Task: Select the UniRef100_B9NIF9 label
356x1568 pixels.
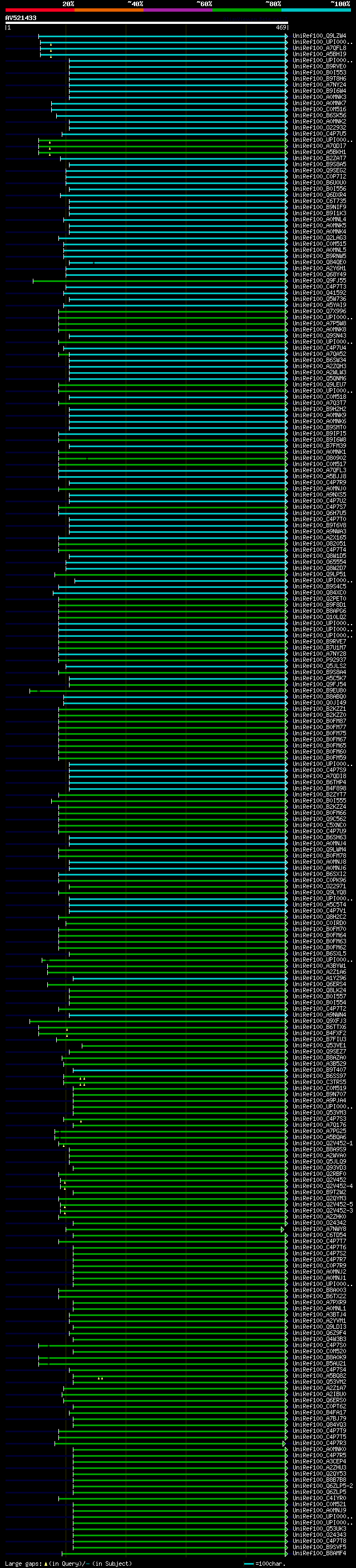Action: coord(319,207)
